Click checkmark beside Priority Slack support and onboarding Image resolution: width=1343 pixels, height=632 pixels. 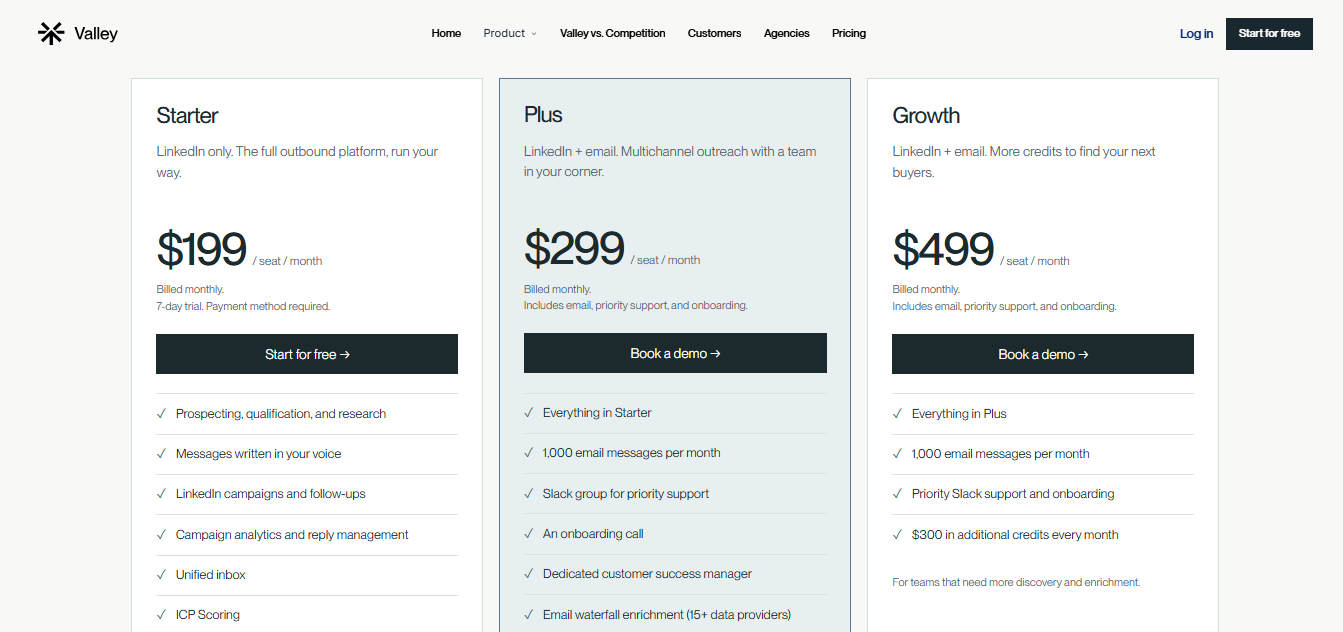897,493
